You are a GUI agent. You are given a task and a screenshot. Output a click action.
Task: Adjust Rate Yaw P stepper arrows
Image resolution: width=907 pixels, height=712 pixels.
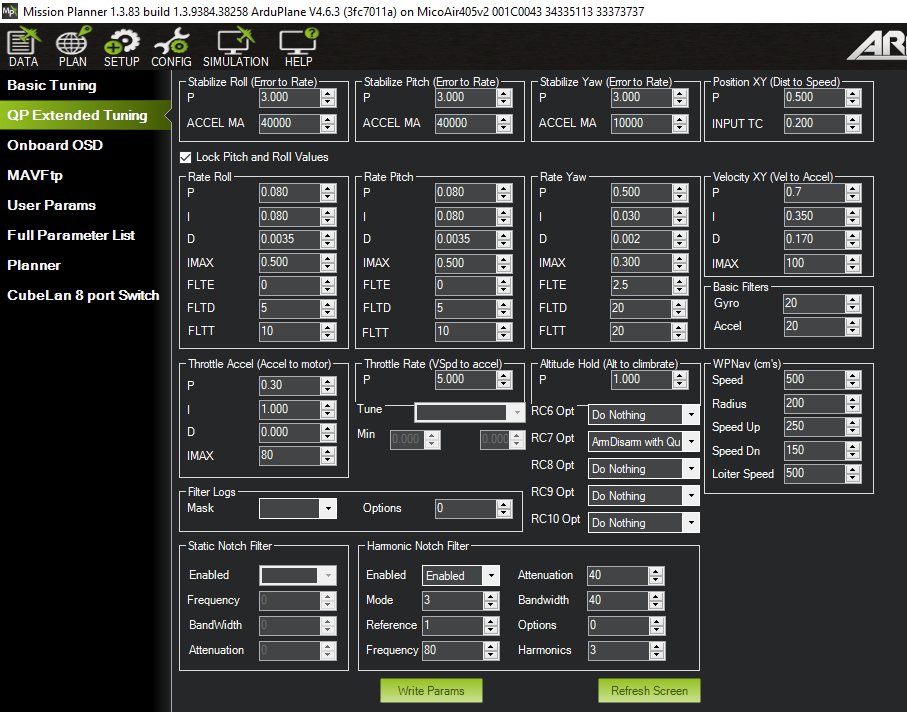(680, 193)
